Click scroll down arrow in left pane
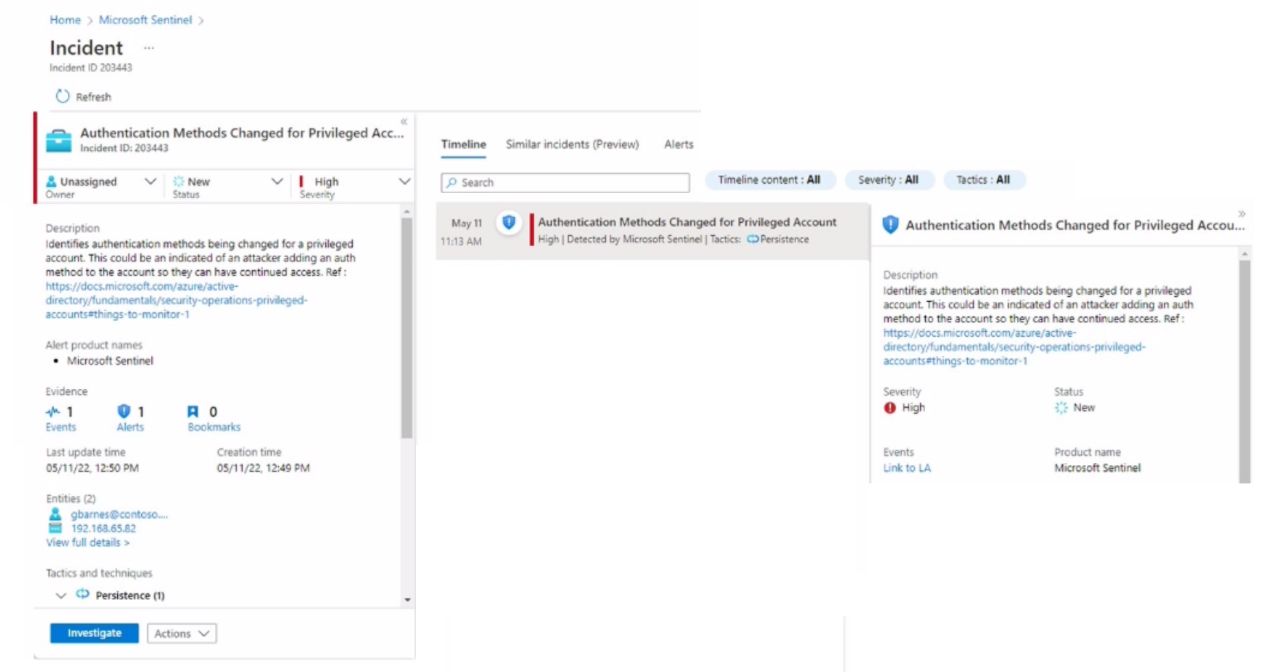The width and height of the screenshot is (1267, 672). pyautogui.click(x=407, y=599)
